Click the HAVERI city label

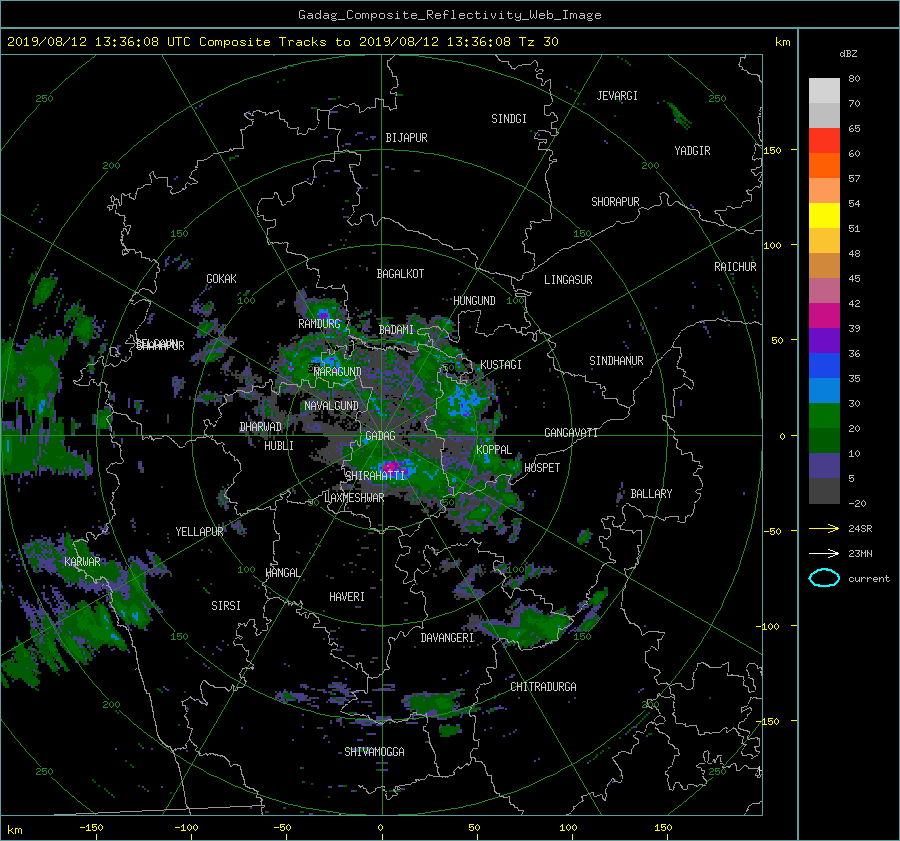347,598
